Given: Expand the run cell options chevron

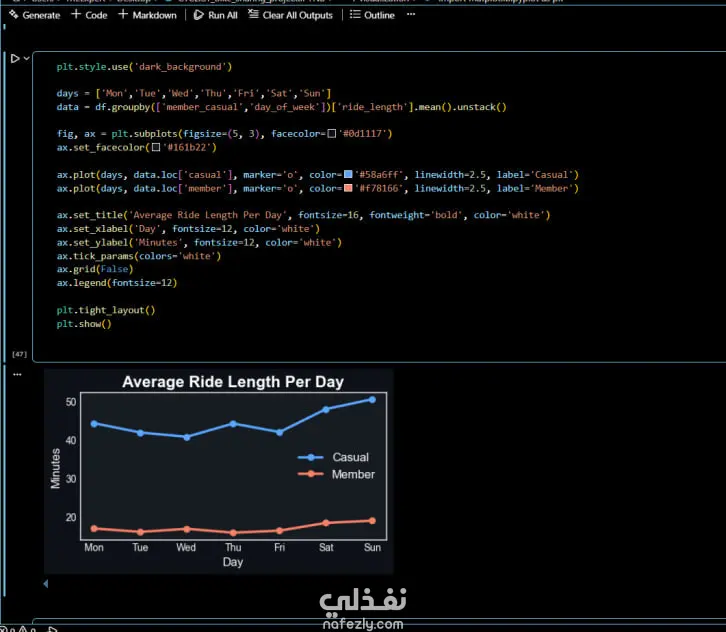Looking at the screenshot, I should pos(26,58).
